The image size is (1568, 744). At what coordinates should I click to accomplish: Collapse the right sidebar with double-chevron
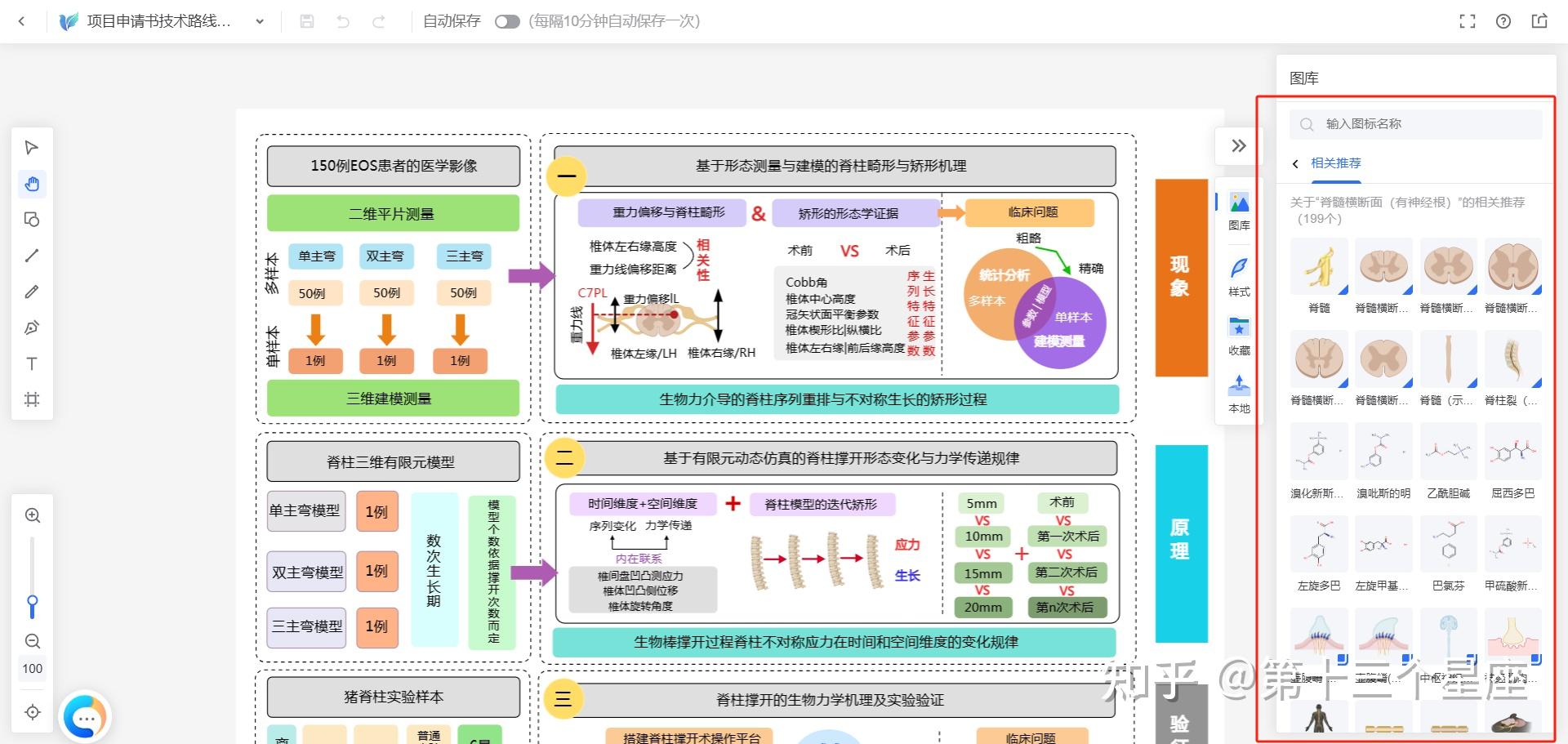[1238, 145]
